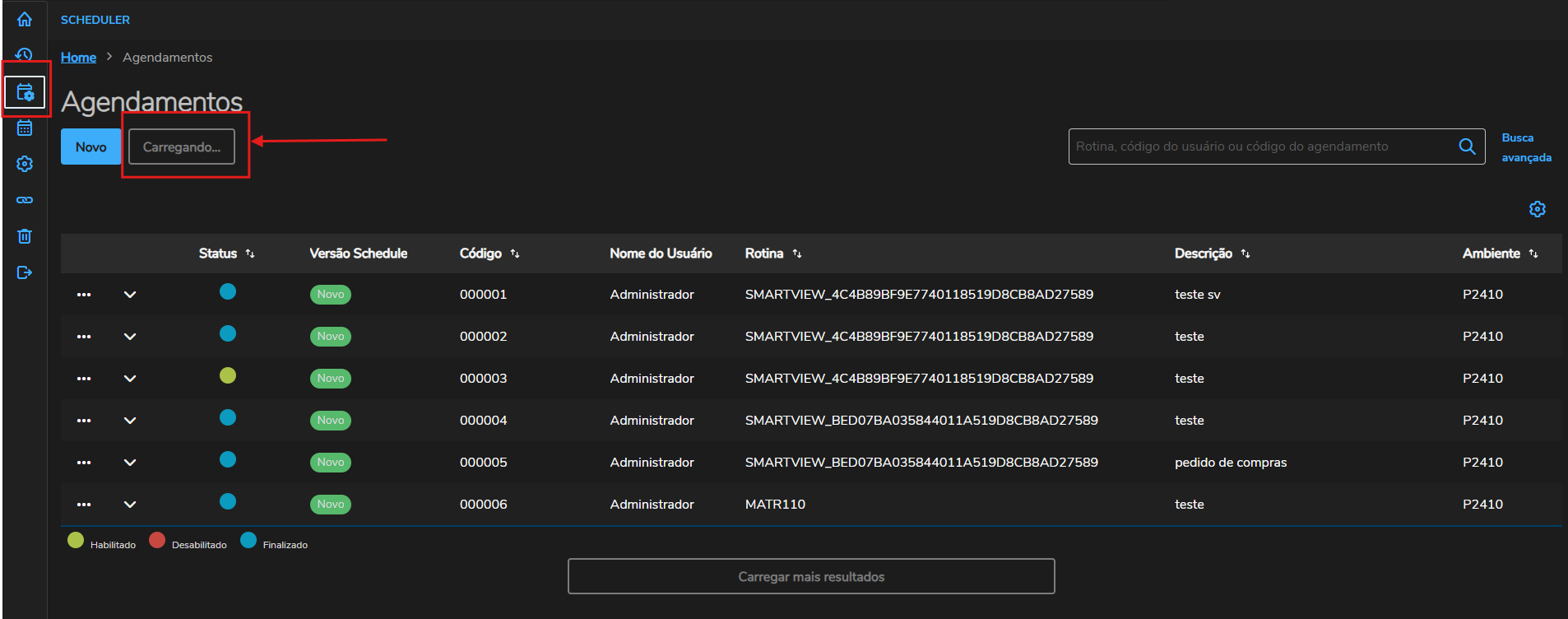Click the chain link sidebar icon
Screen dimensions: 1568x619
25,200
